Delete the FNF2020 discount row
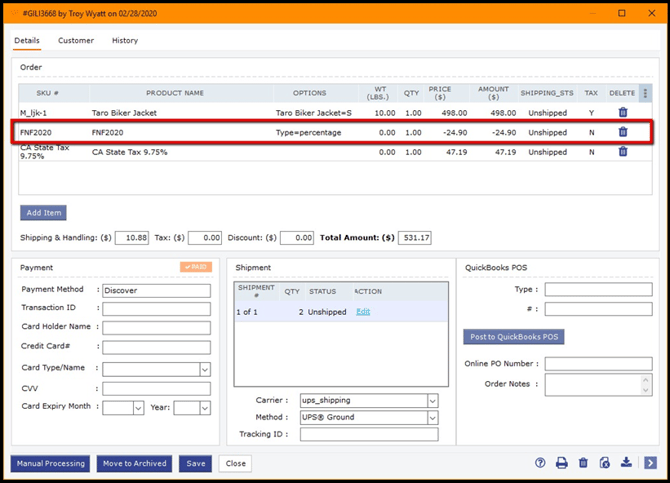 click(622, 132)
